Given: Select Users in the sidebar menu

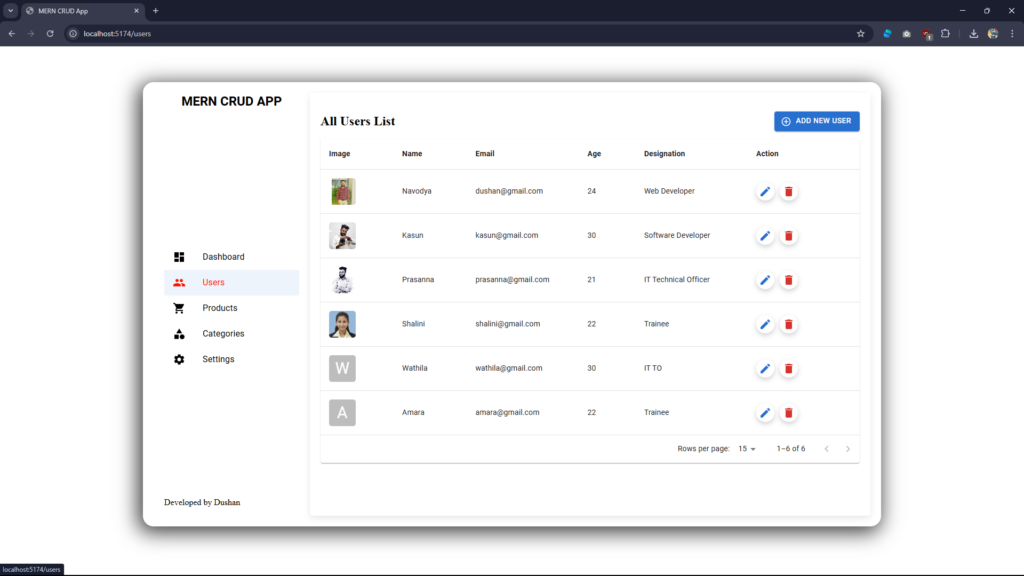Looking at the screenshot, I should coord(213,283).
